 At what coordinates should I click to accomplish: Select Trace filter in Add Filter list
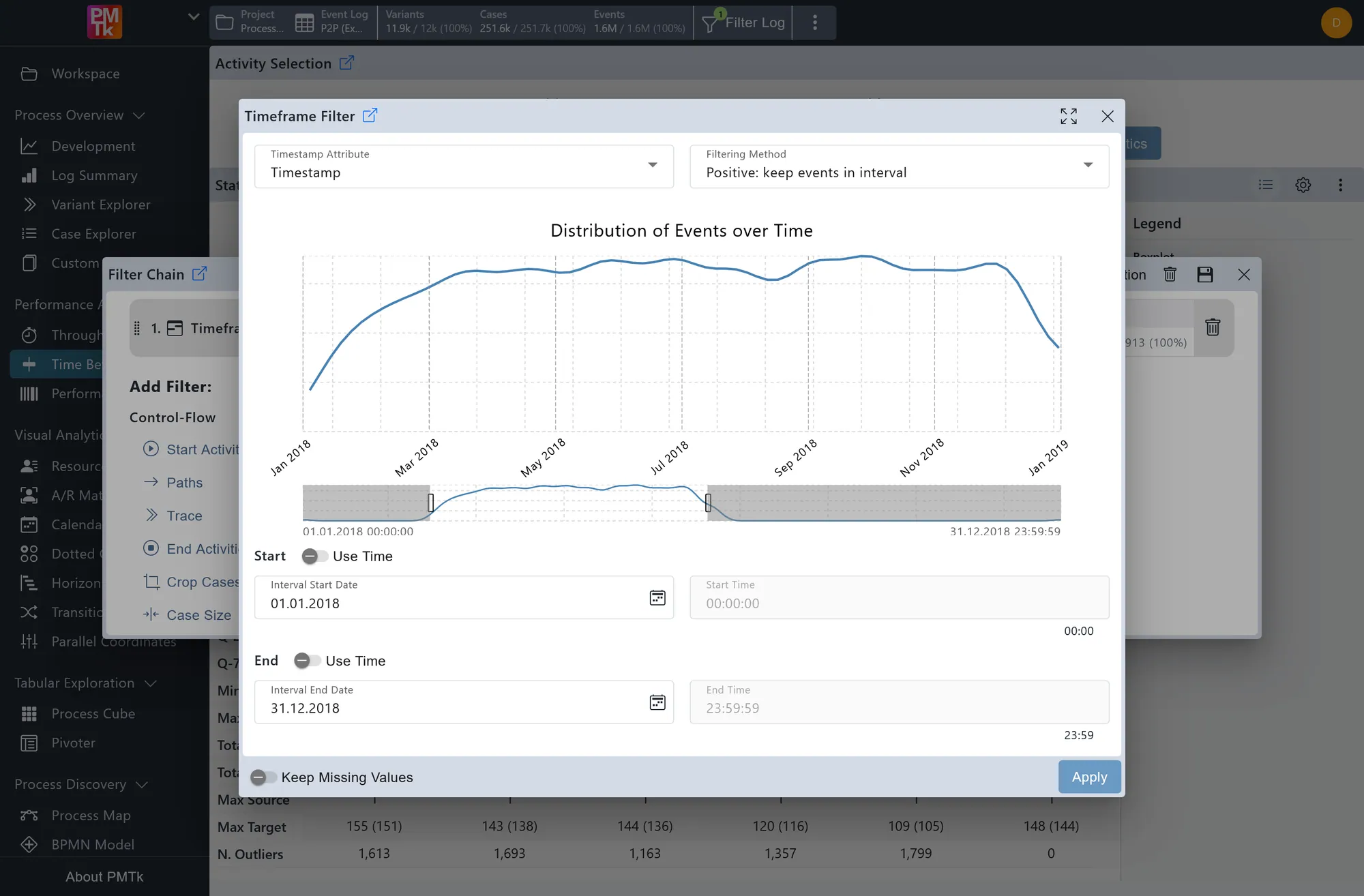click(x=184, y=516)
